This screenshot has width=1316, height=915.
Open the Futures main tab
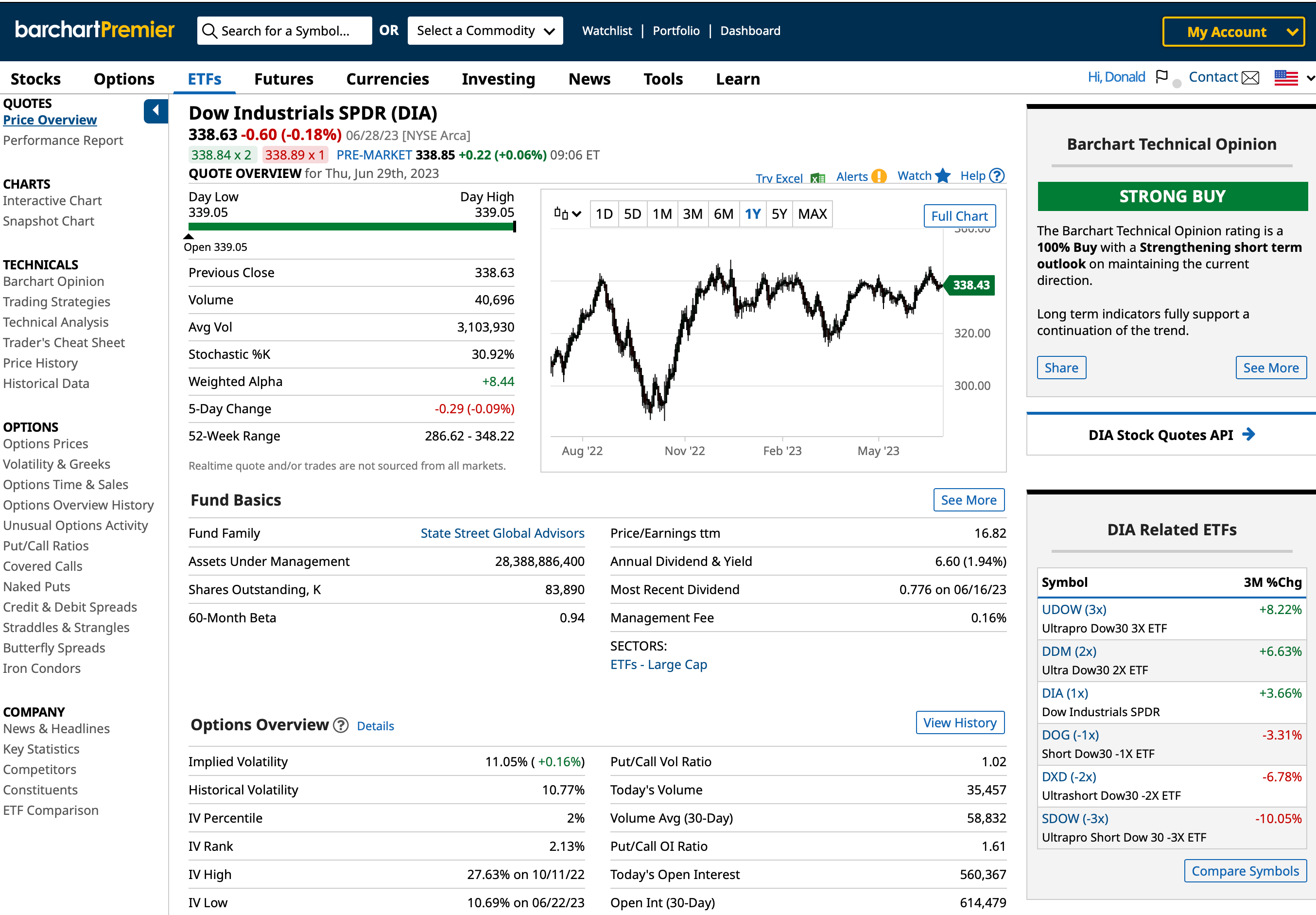tap(284, 79)
